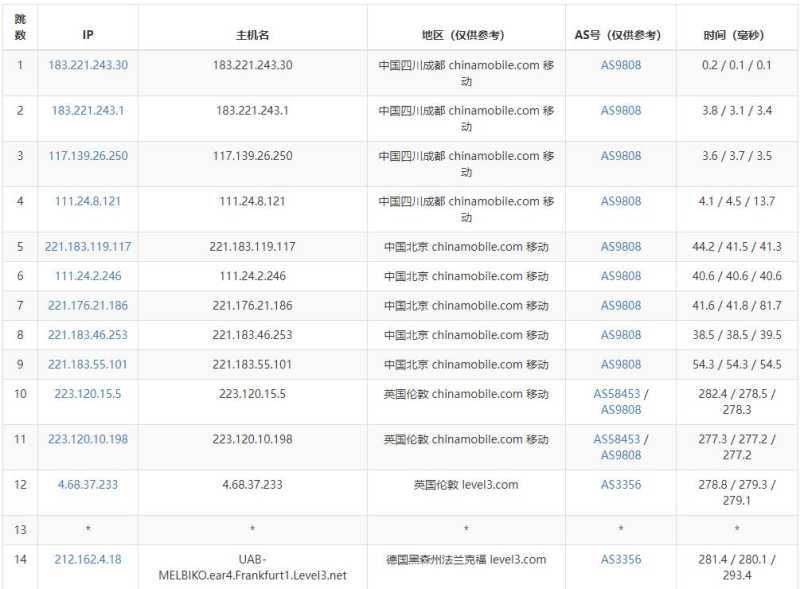Select hostname cell 117.139.26.250
The image size is (800, 589).
[x=253, y=156]
